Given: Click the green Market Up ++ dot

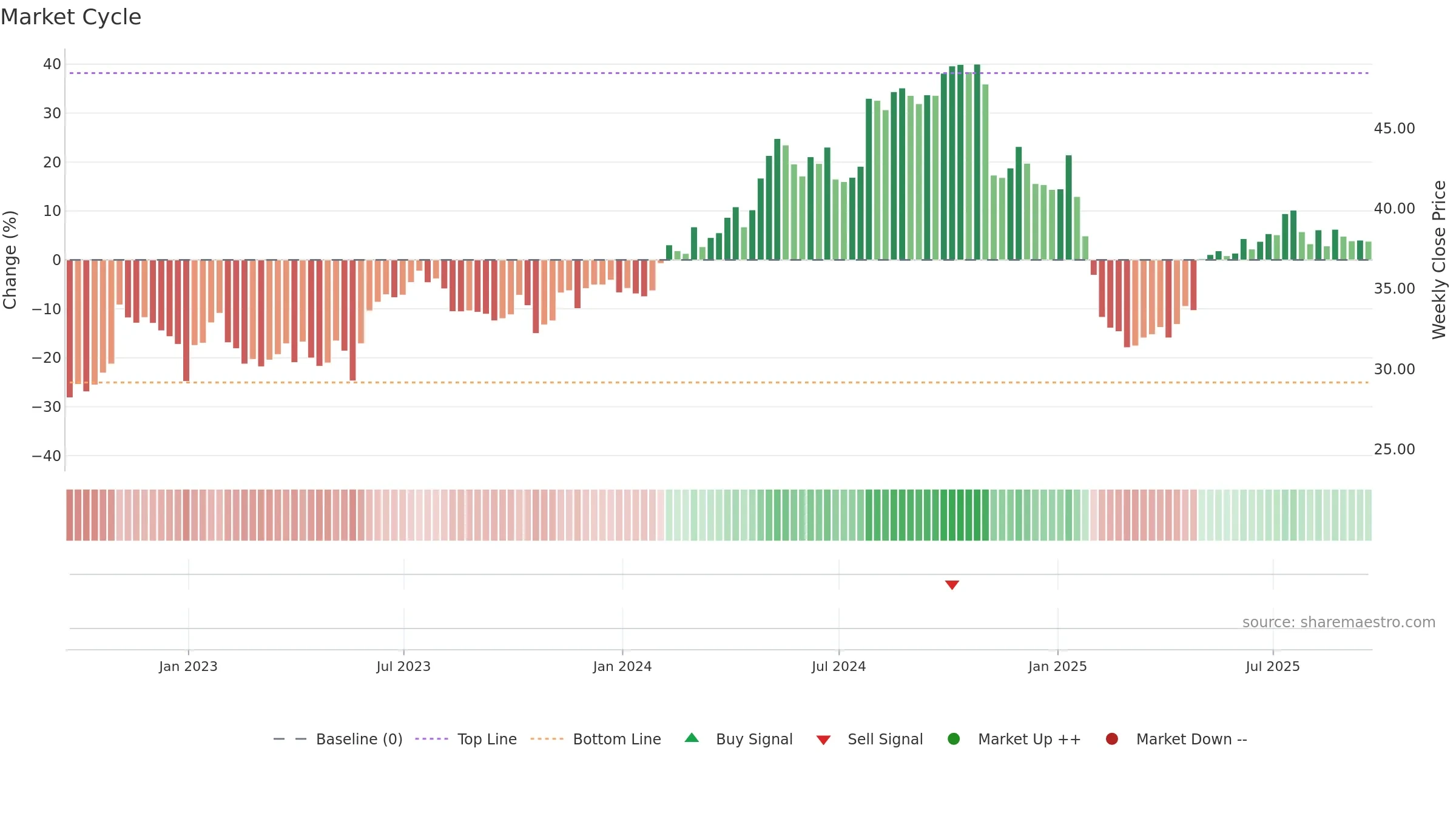Looking at the screenshot, I should click(x=954, y=739).
